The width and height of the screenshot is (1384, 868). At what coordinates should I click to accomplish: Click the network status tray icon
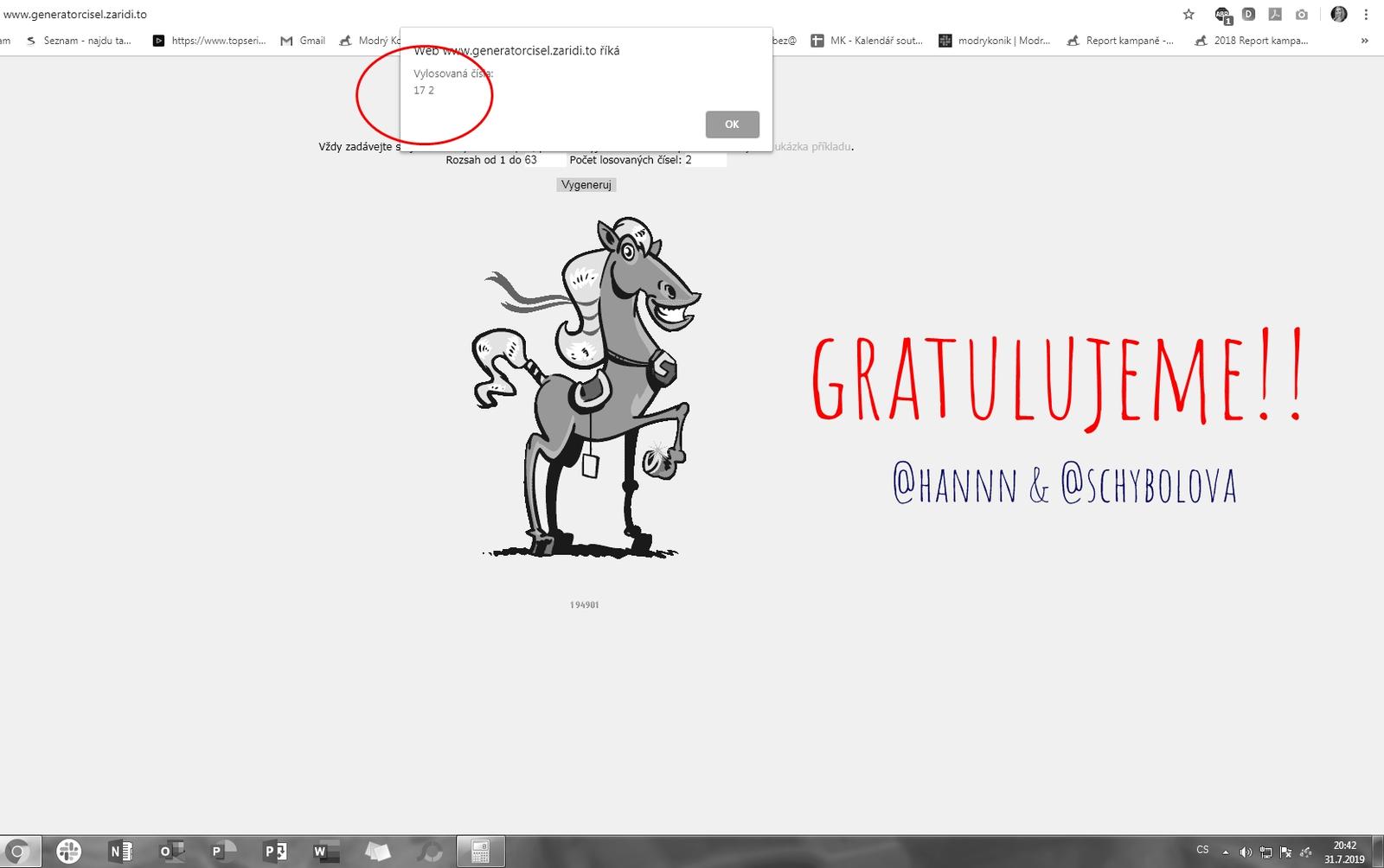(1265, 852)
